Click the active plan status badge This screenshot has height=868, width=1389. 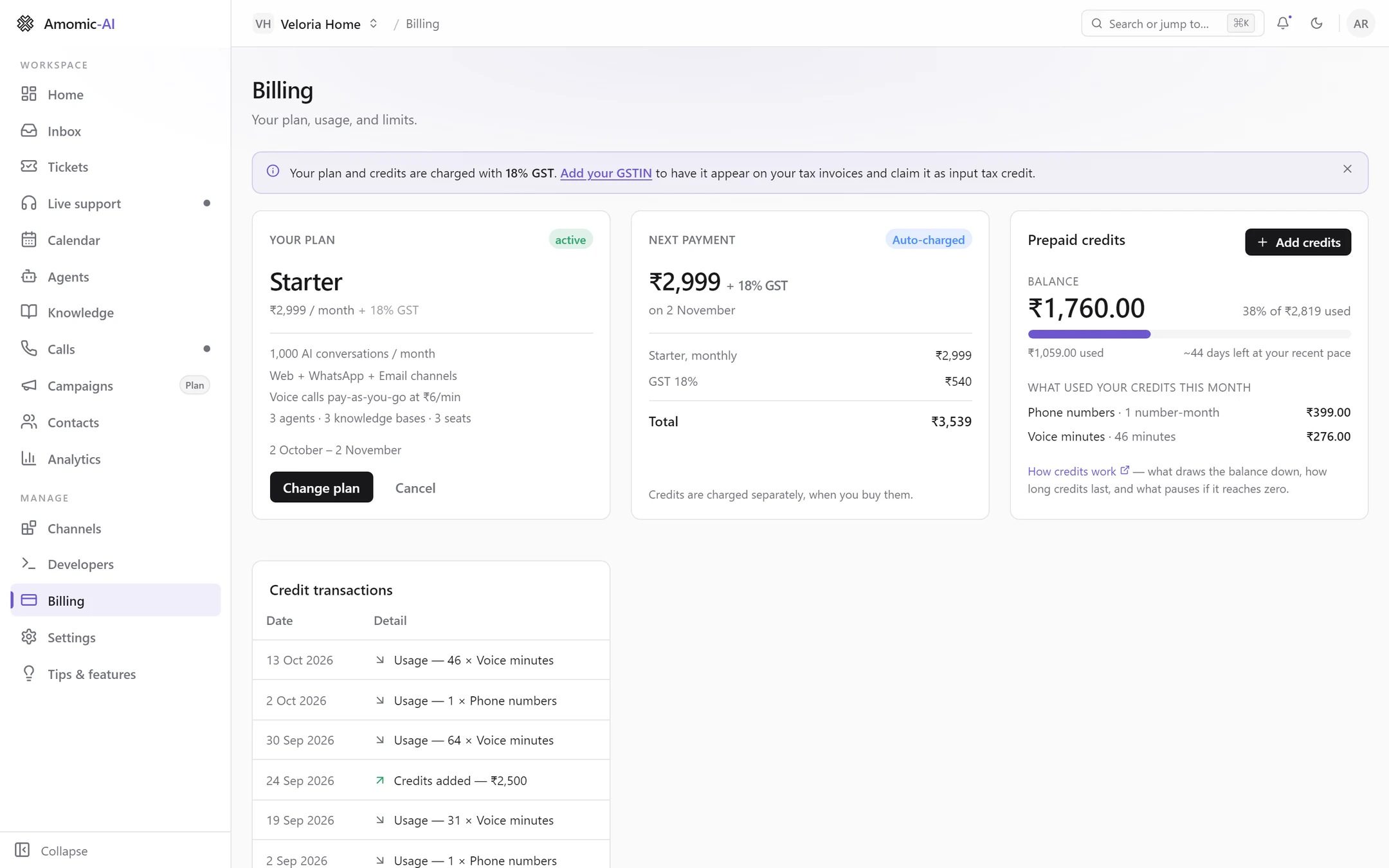point(570,240)
